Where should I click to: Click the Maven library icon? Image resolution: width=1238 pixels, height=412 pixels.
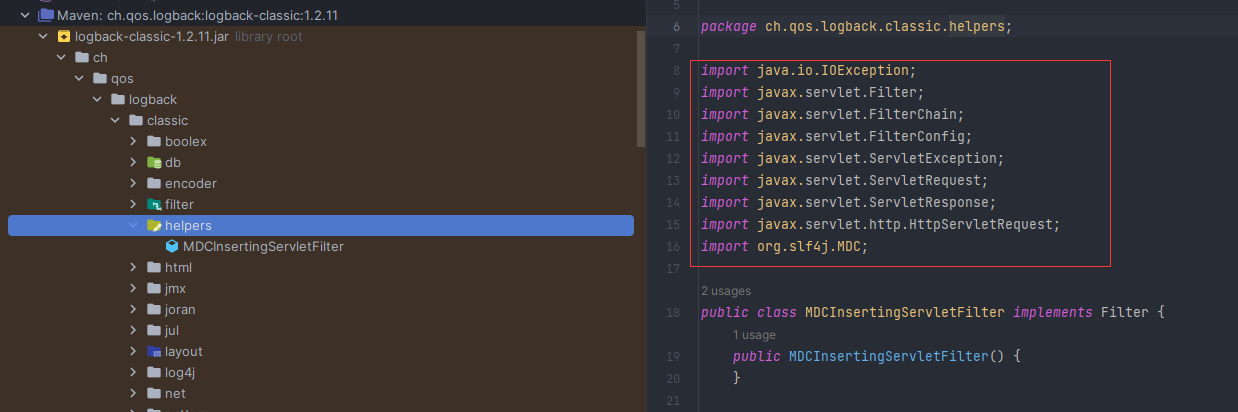pyautogui.click(x=45, y=15)
